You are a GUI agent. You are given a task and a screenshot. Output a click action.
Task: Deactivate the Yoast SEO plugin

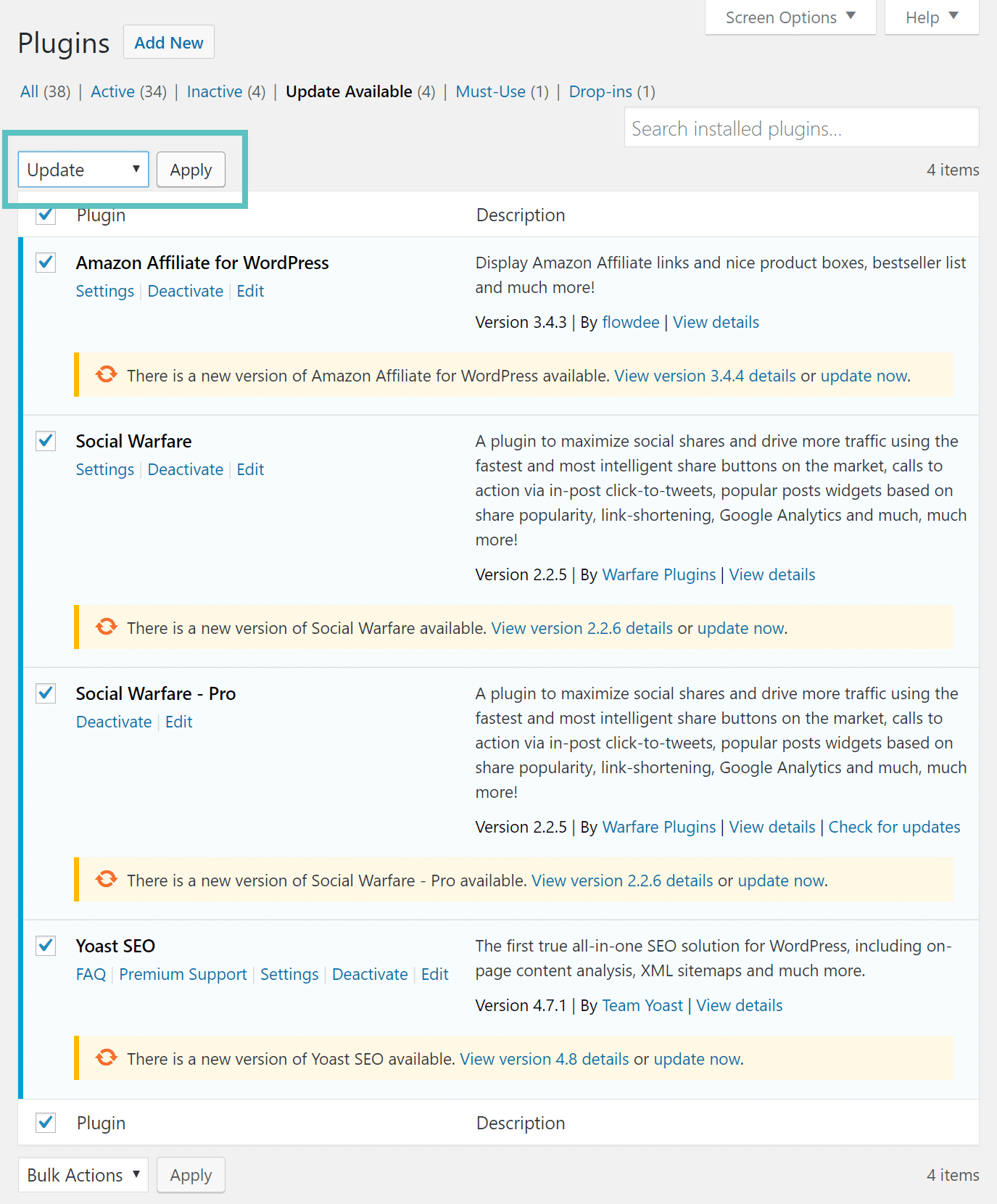[x=370, y=974]
